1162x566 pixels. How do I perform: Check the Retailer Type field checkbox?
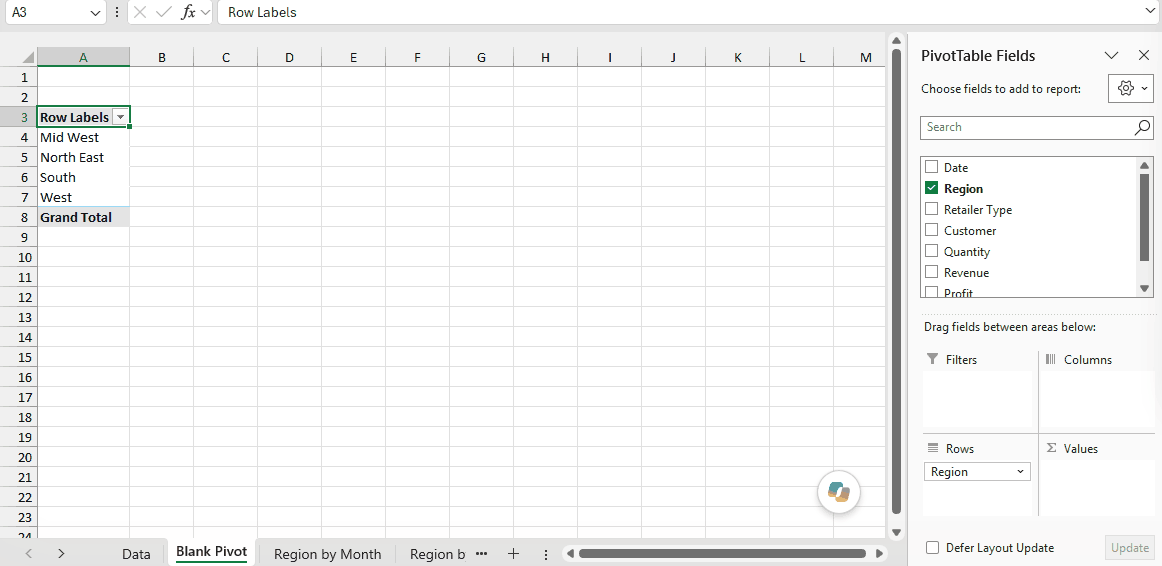932,209
